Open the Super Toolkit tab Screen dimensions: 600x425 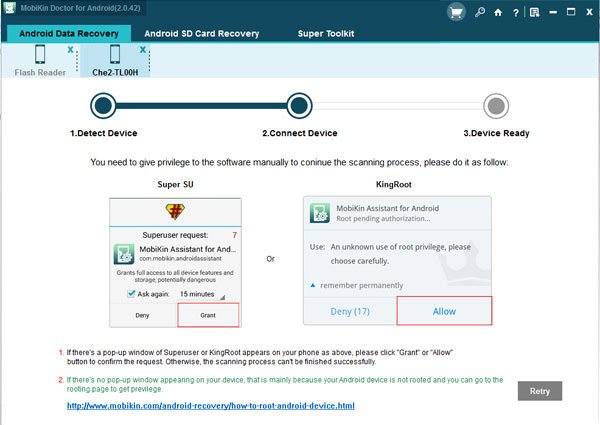coord(326,34)
